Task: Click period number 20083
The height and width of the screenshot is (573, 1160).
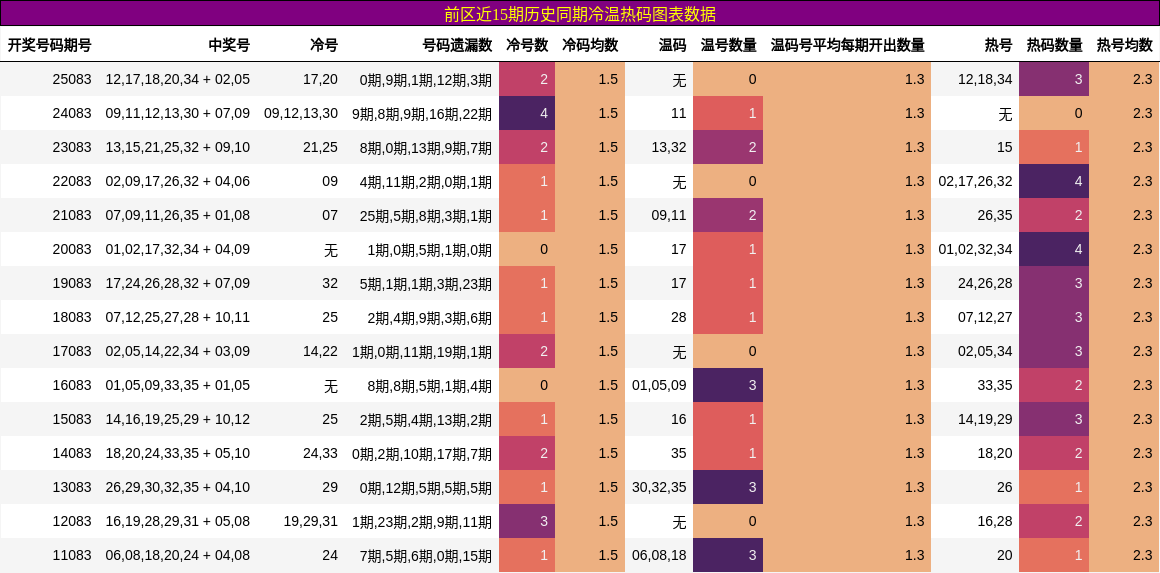Action: click(x=72, y=249)
